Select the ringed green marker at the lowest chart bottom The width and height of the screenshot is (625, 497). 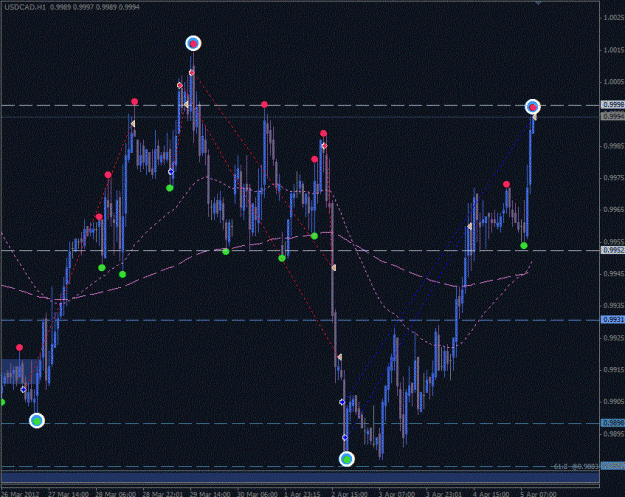point(347,459)
